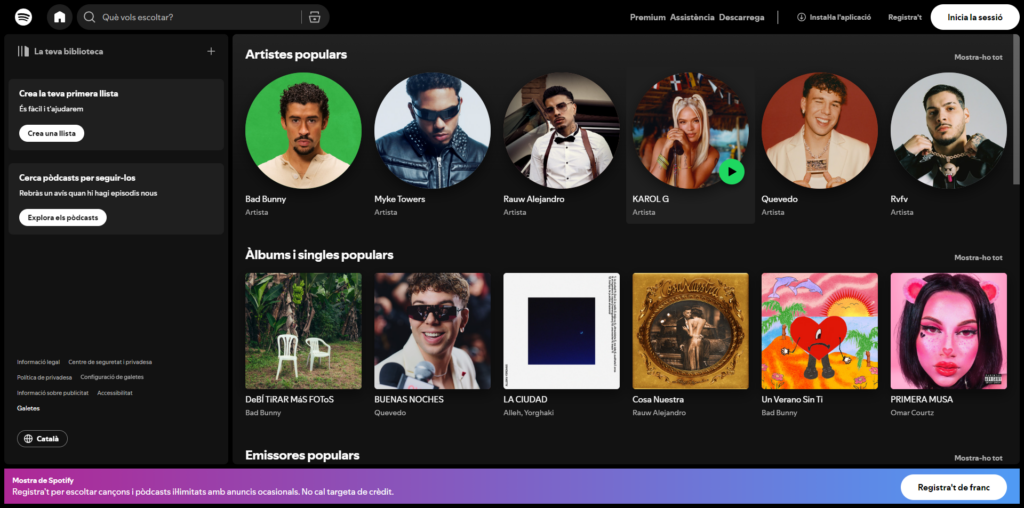Image resolution: width=1024 pixels, height=508 pixels.
Task: Click 'Quevedo' under BUENAS NOCHES
Action: tap(390, 413)
